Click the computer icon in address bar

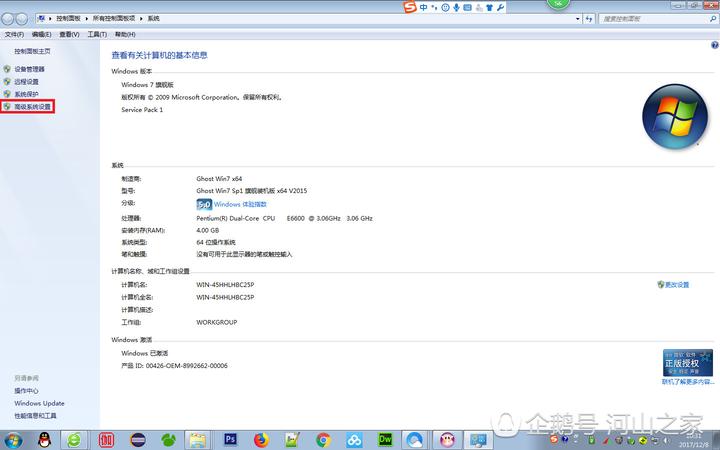click(41, 18)
